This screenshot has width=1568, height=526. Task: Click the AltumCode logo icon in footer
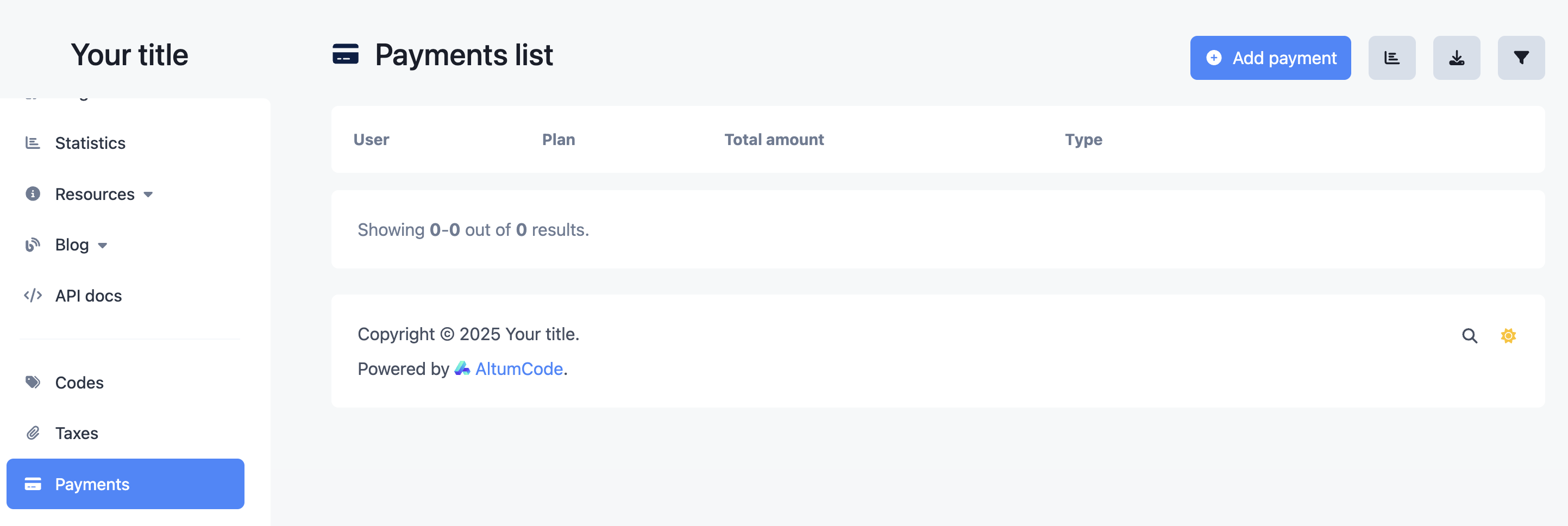pos(462,368)
